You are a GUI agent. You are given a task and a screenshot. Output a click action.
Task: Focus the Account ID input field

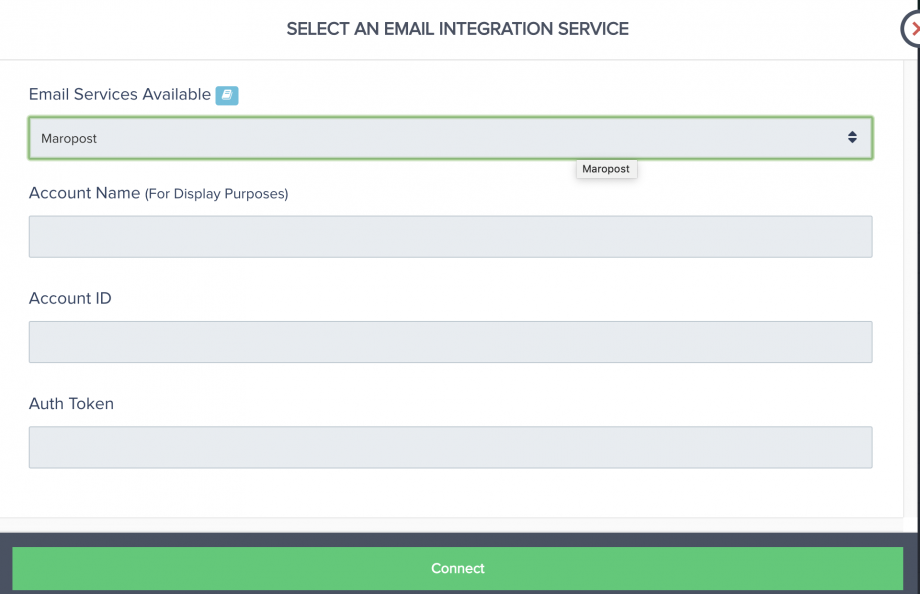[x=450, y=342]
